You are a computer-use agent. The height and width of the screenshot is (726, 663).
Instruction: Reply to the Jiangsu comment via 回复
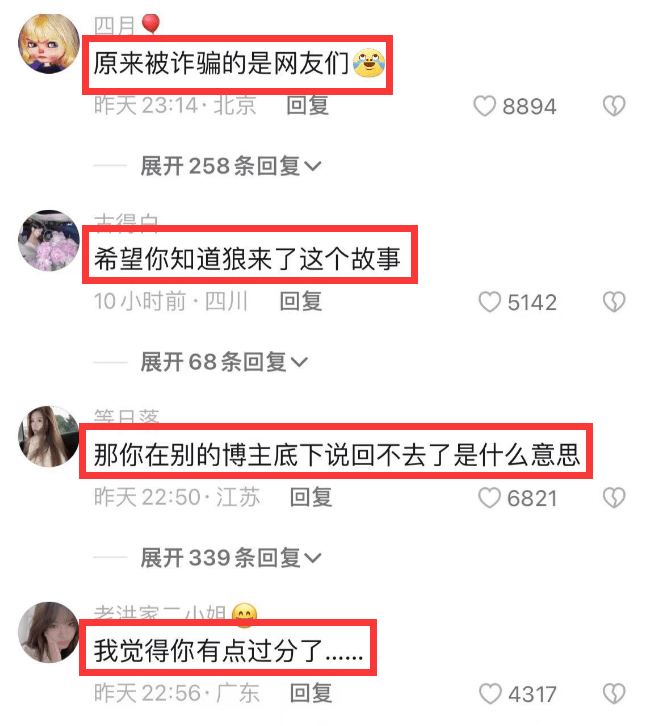coord(311,497)
